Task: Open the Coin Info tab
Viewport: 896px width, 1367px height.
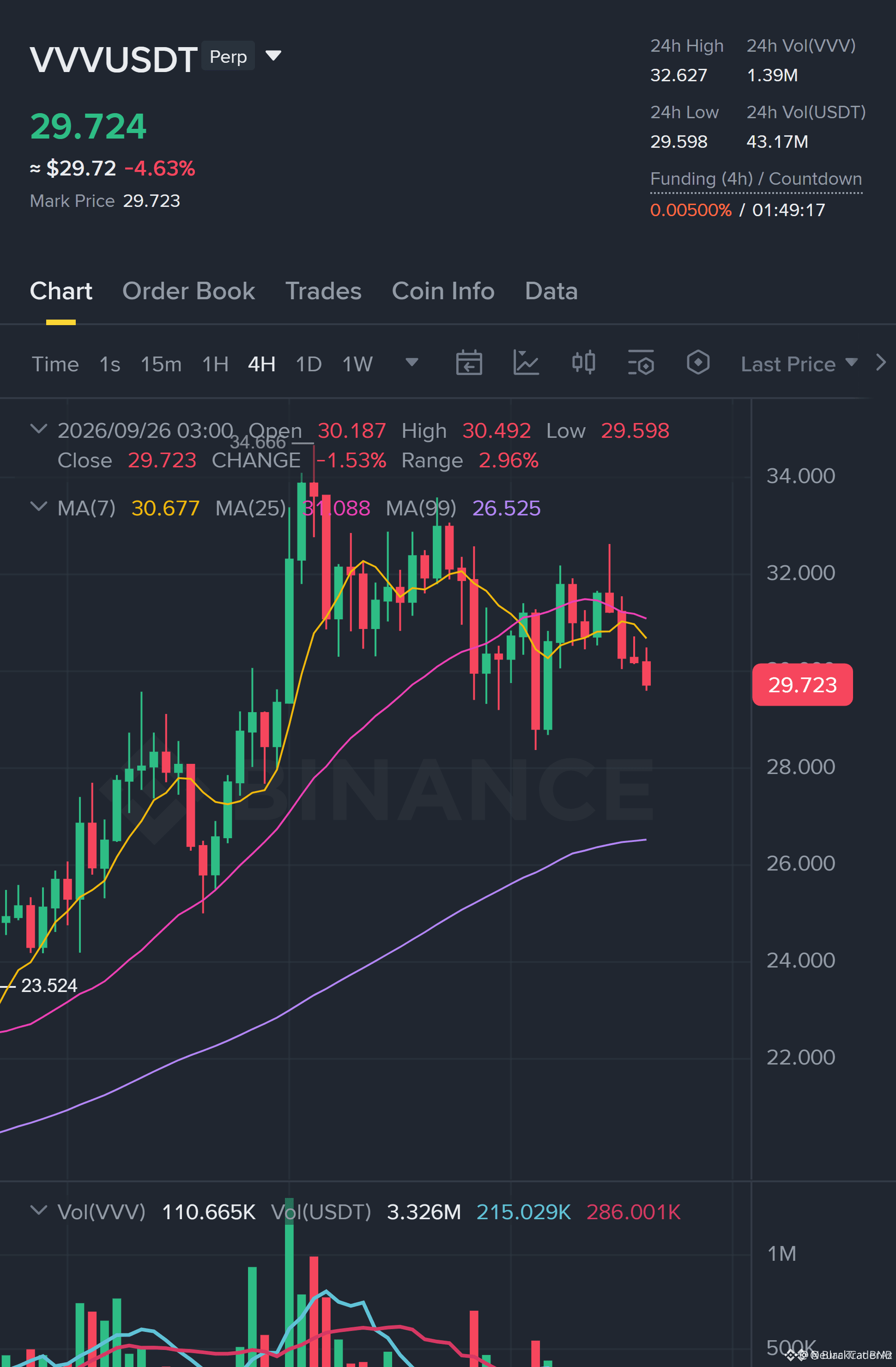Action: click(443, 291)
